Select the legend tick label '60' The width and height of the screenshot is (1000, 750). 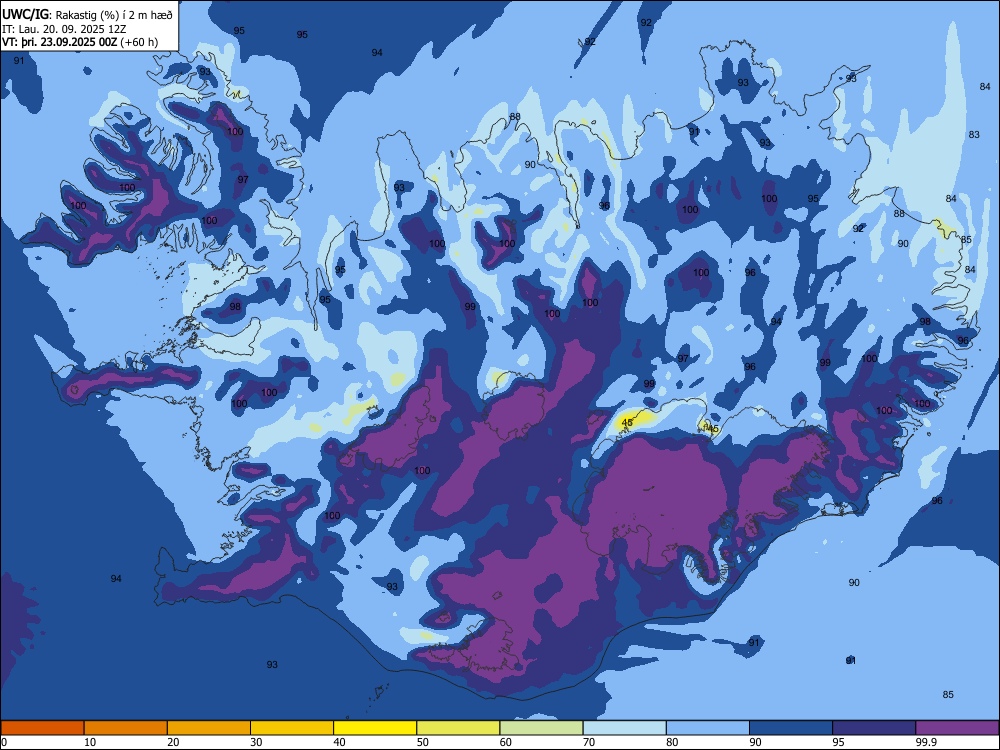tap(506, 742)
